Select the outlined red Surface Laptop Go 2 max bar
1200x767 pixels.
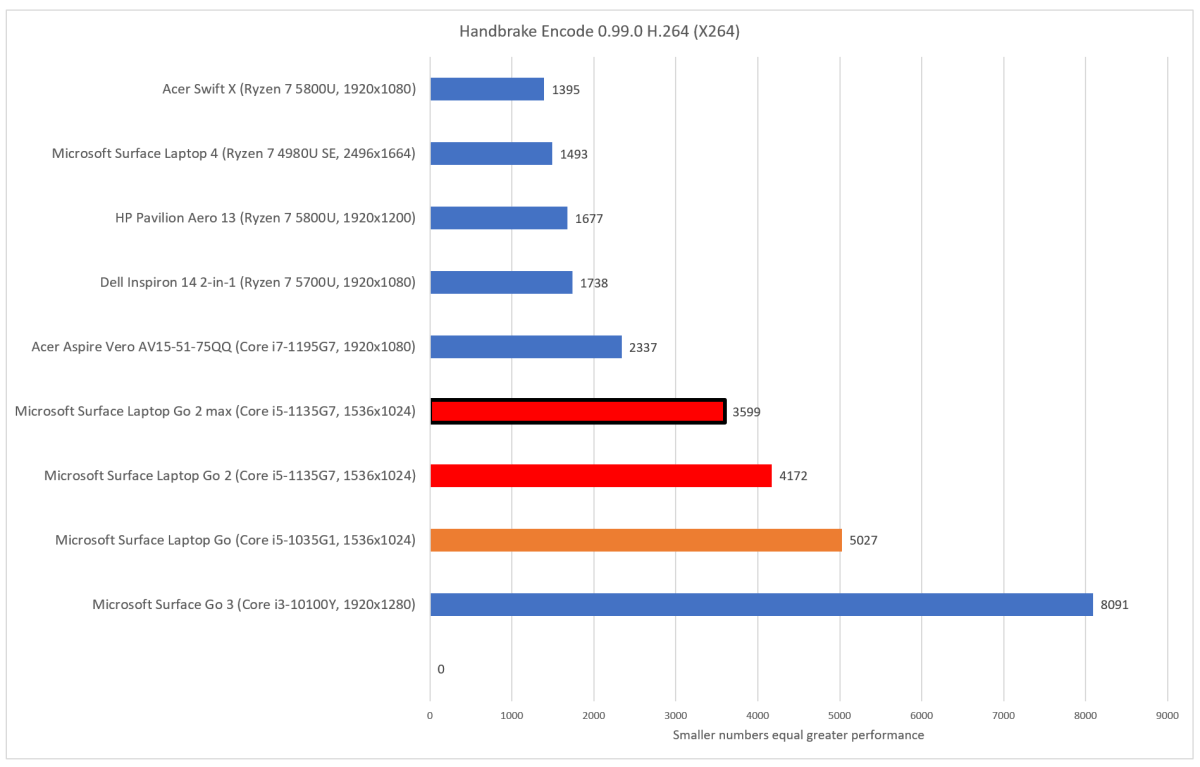click(578, 411)
